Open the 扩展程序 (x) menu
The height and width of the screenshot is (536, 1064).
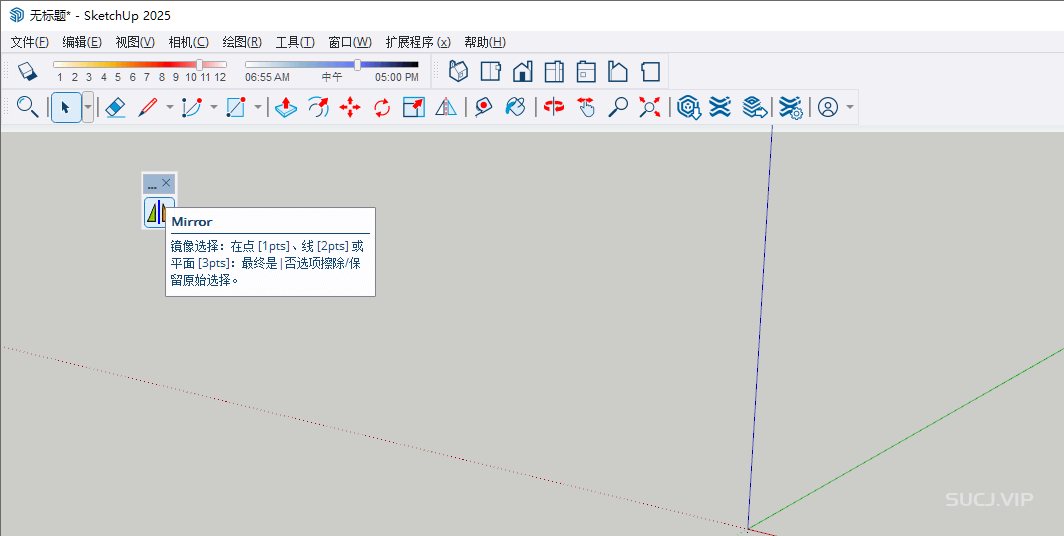point(418,42)
